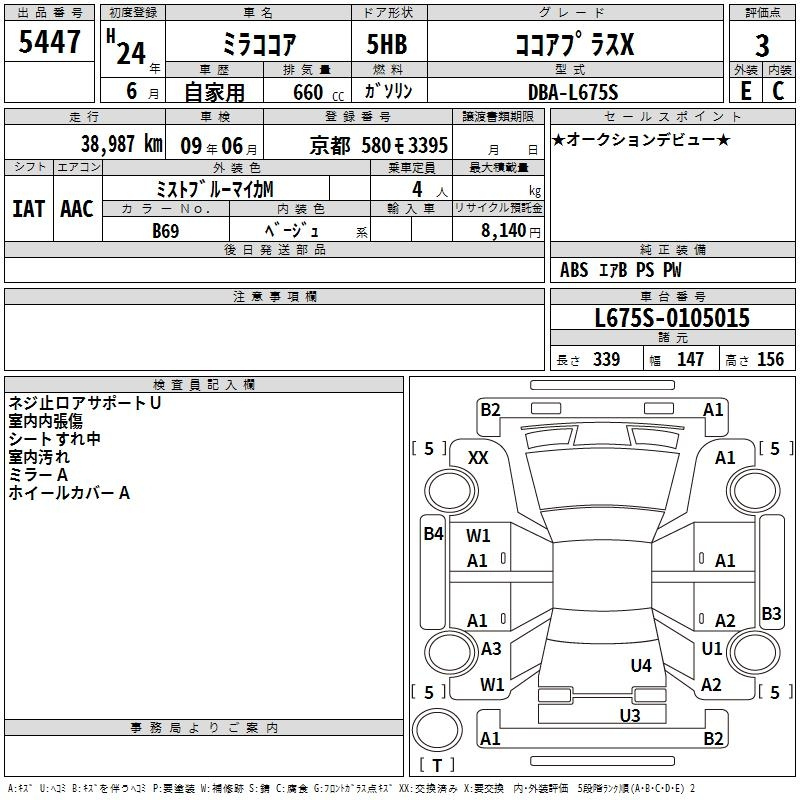800x800 pixels.
Task: Click the U3 mark on rear hatch
Action: (x=630, y=715)
